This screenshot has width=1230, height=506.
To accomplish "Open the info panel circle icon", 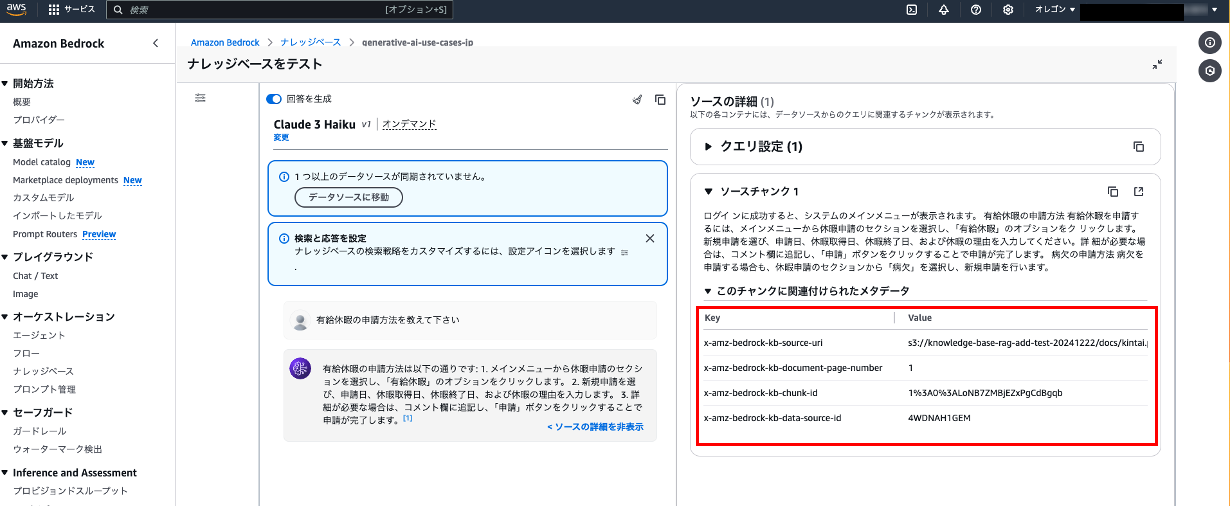I will point(1210,43).
